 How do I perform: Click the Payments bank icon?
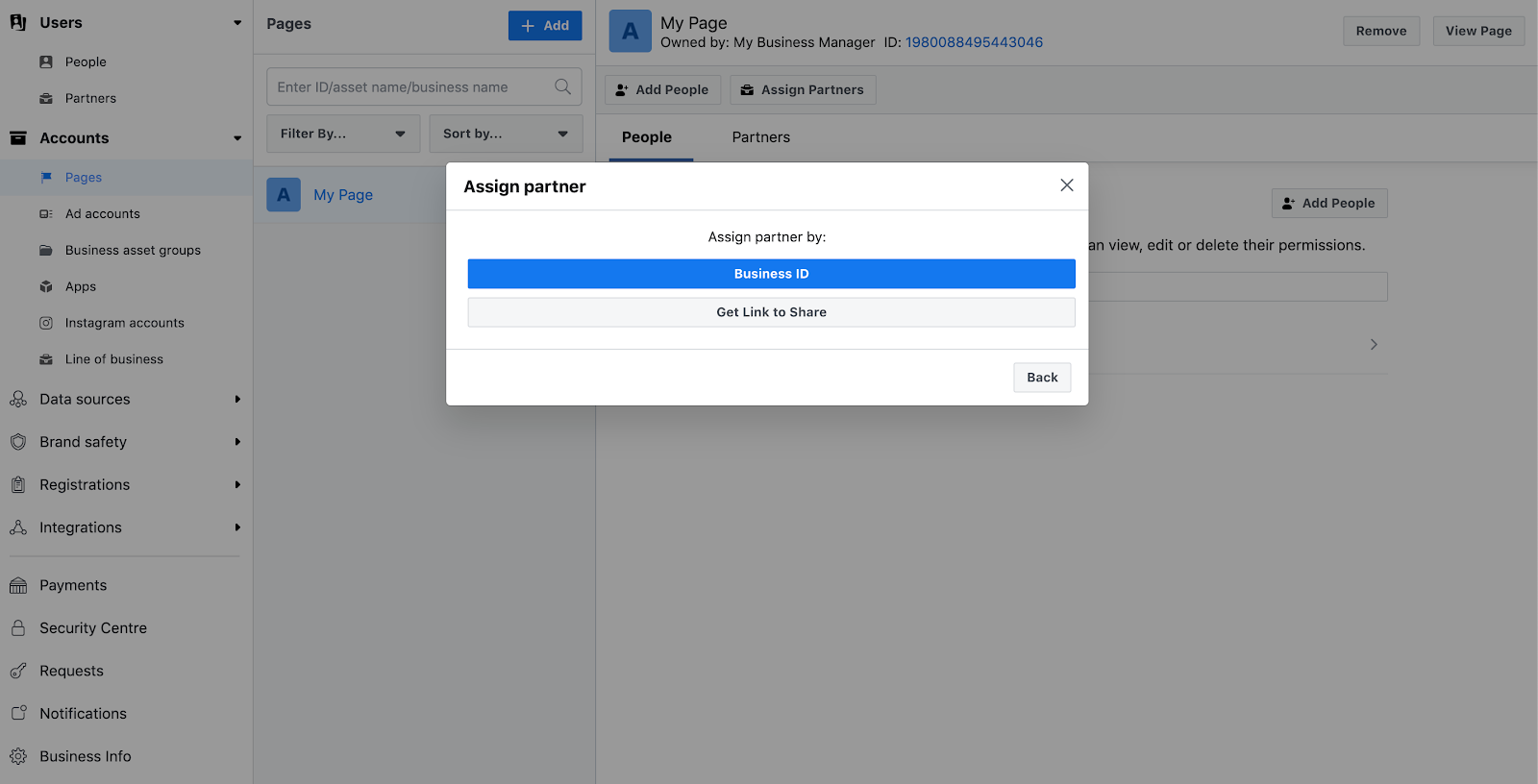click(18, 585)
